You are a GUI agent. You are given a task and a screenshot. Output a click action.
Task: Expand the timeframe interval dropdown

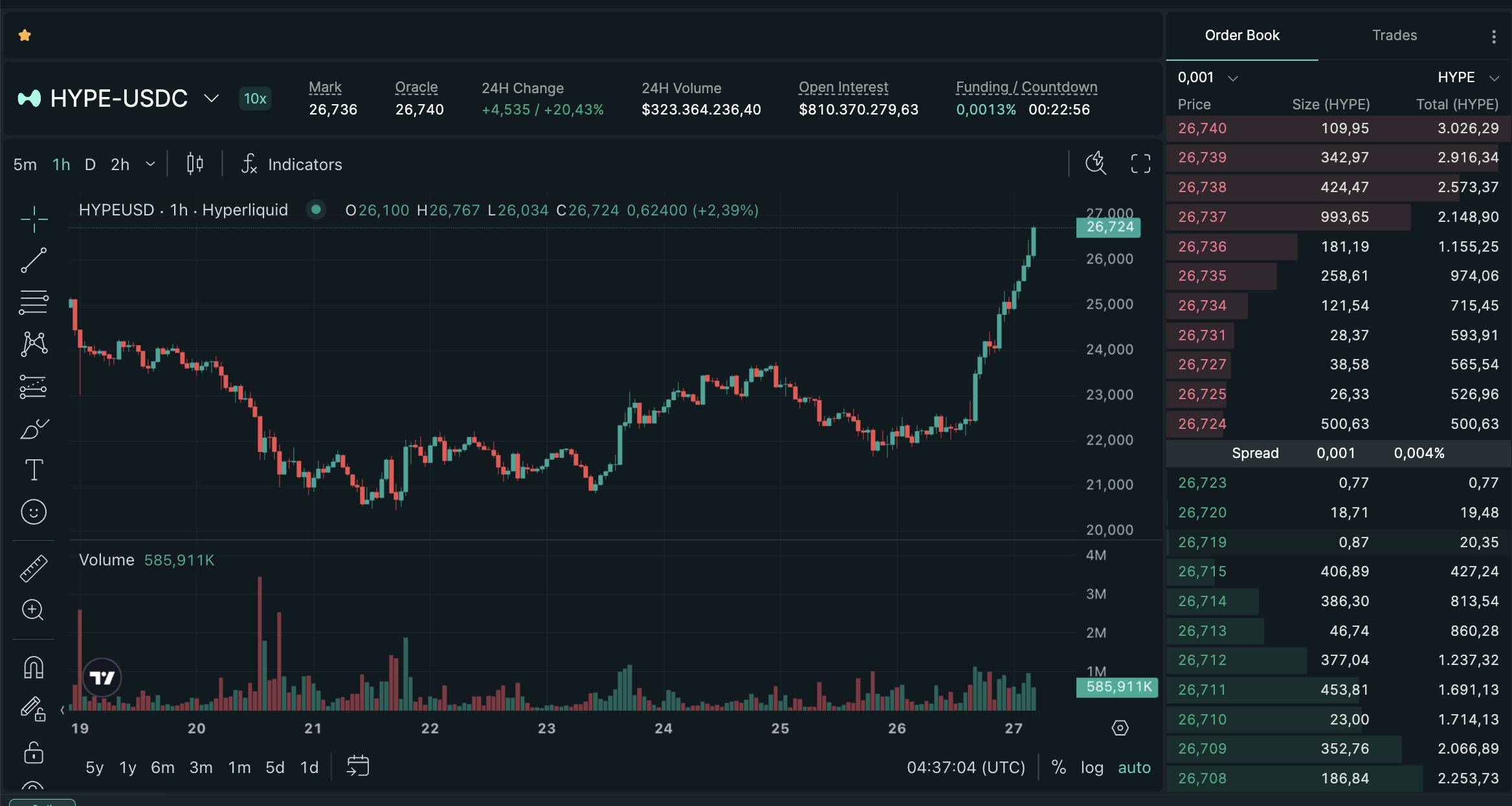pyautogui.click(x=151, y=164)
